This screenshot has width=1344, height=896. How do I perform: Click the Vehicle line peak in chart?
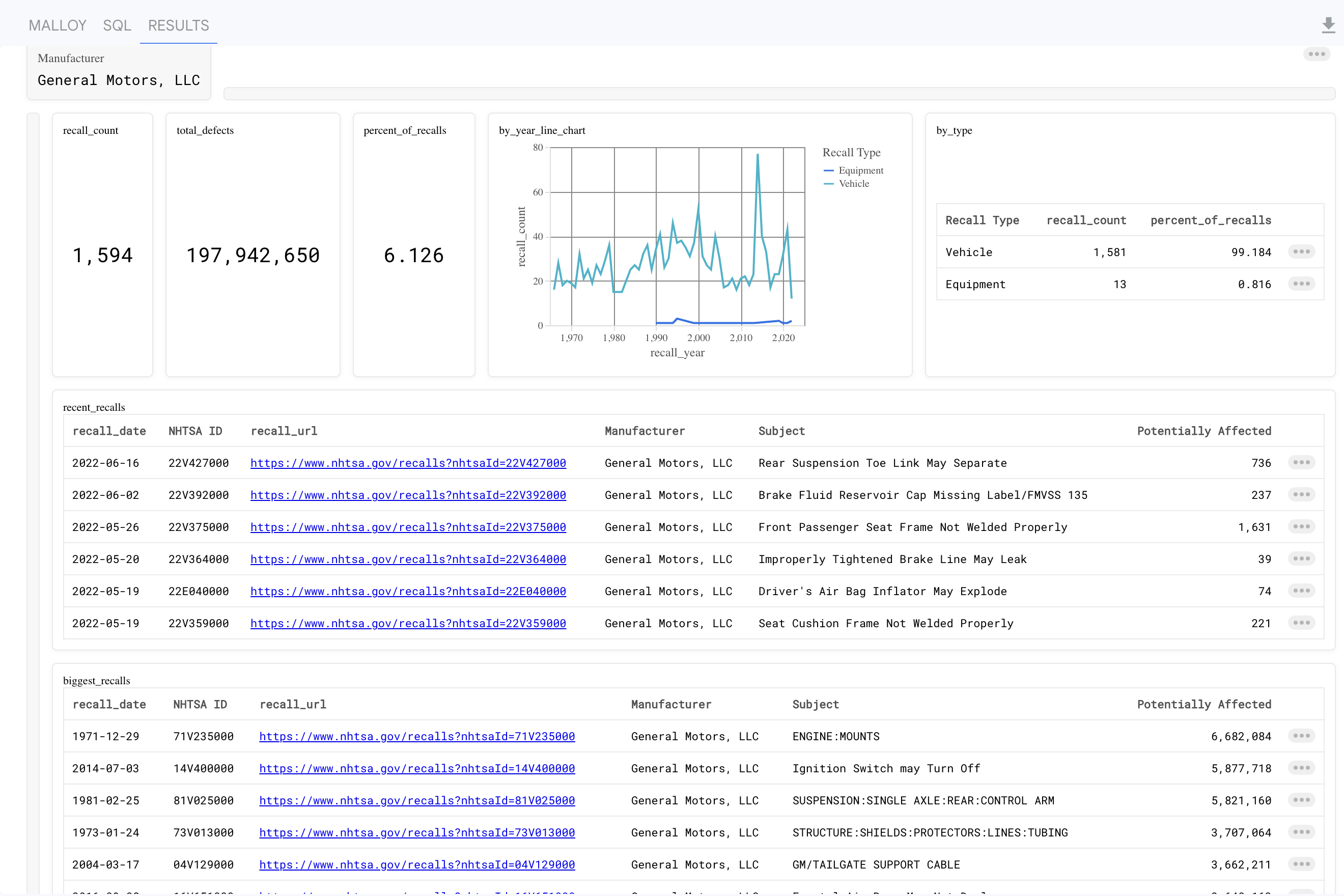758,154
